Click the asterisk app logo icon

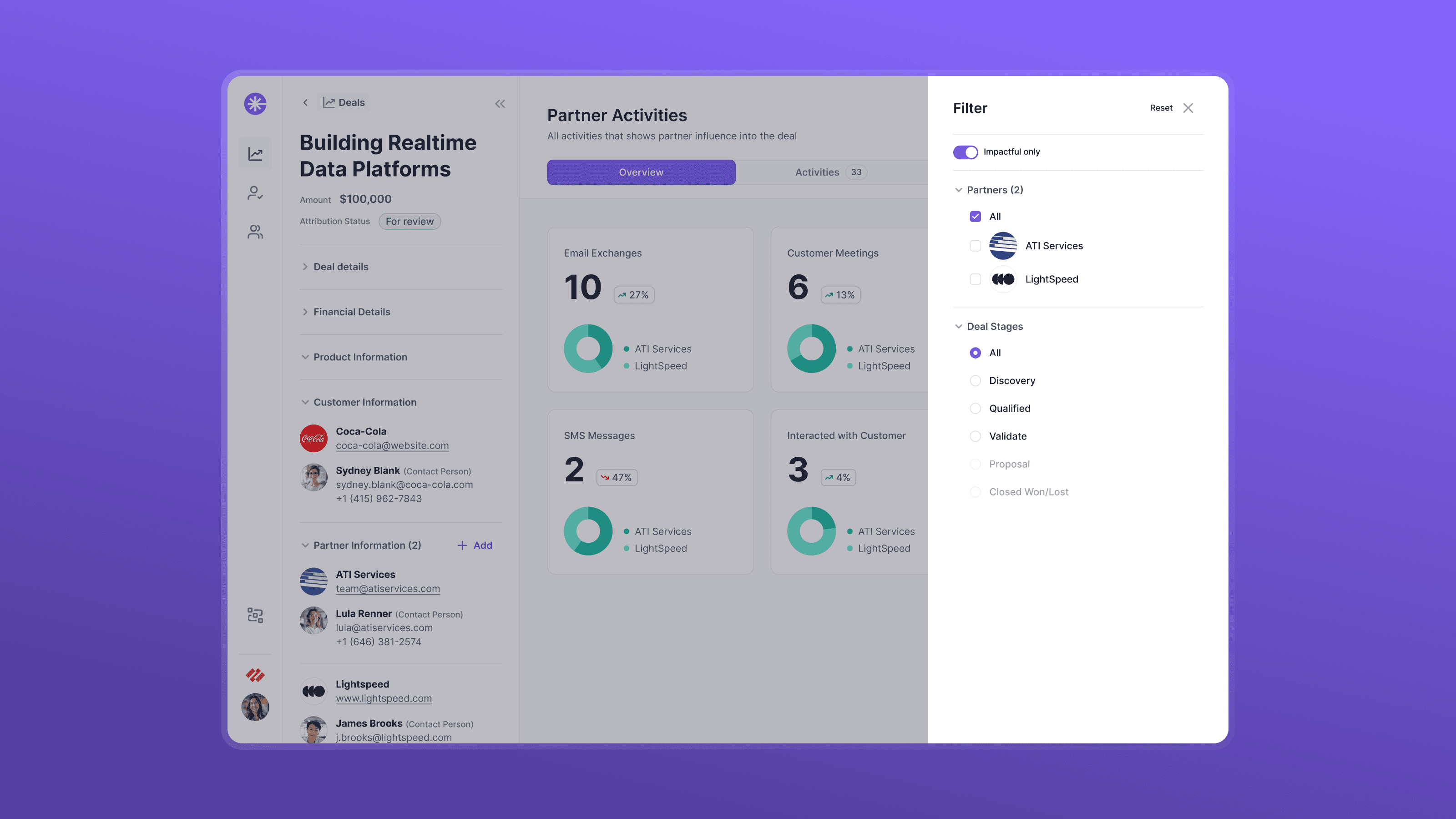[255, 103]
